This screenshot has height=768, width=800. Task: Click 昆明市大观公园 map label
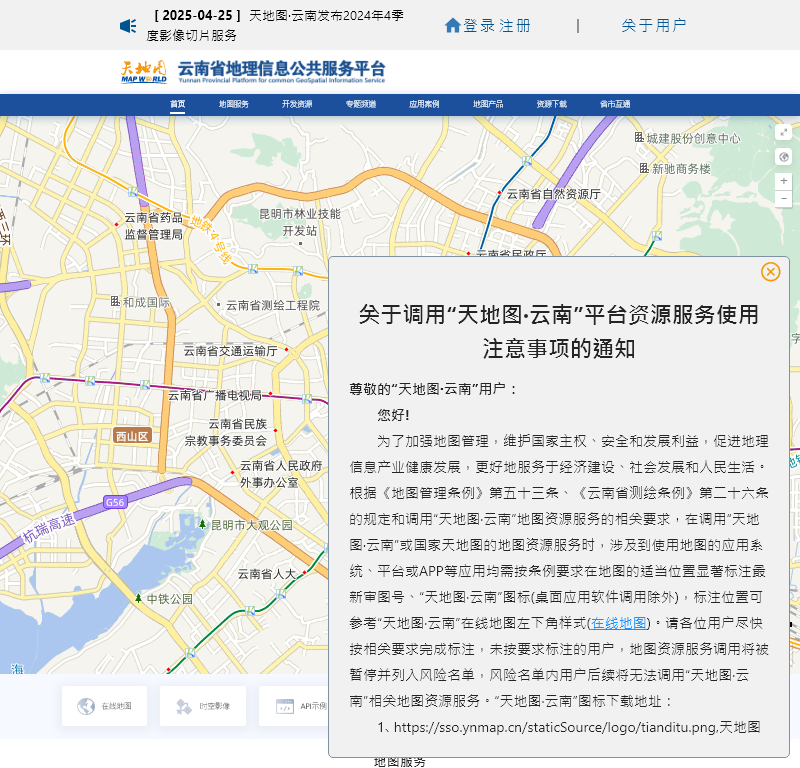(x=252, y=525)
